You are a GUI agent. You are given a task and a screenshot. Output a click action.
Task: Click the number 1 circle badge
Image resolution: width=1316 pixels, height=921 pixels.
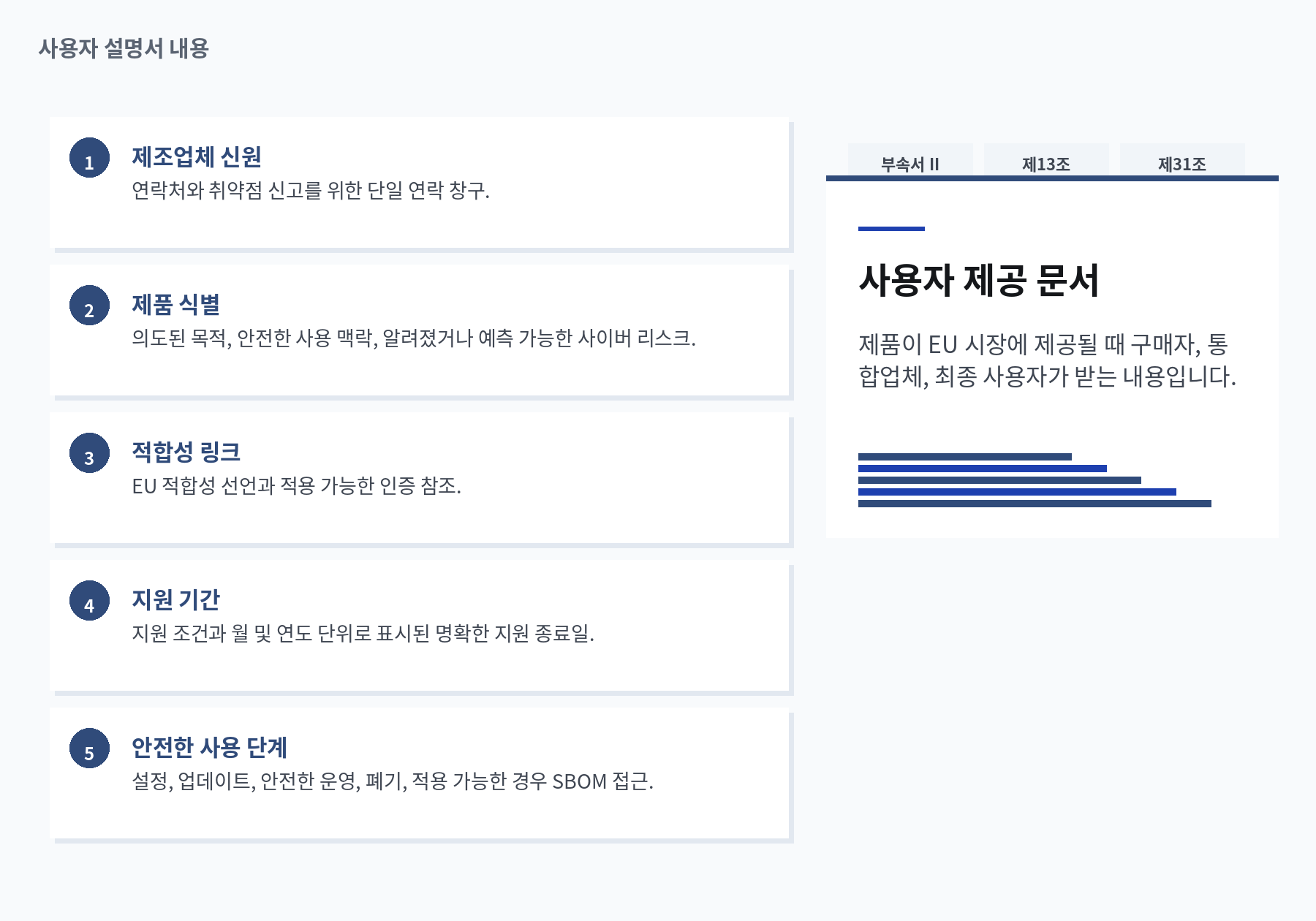tap(89, 157)
